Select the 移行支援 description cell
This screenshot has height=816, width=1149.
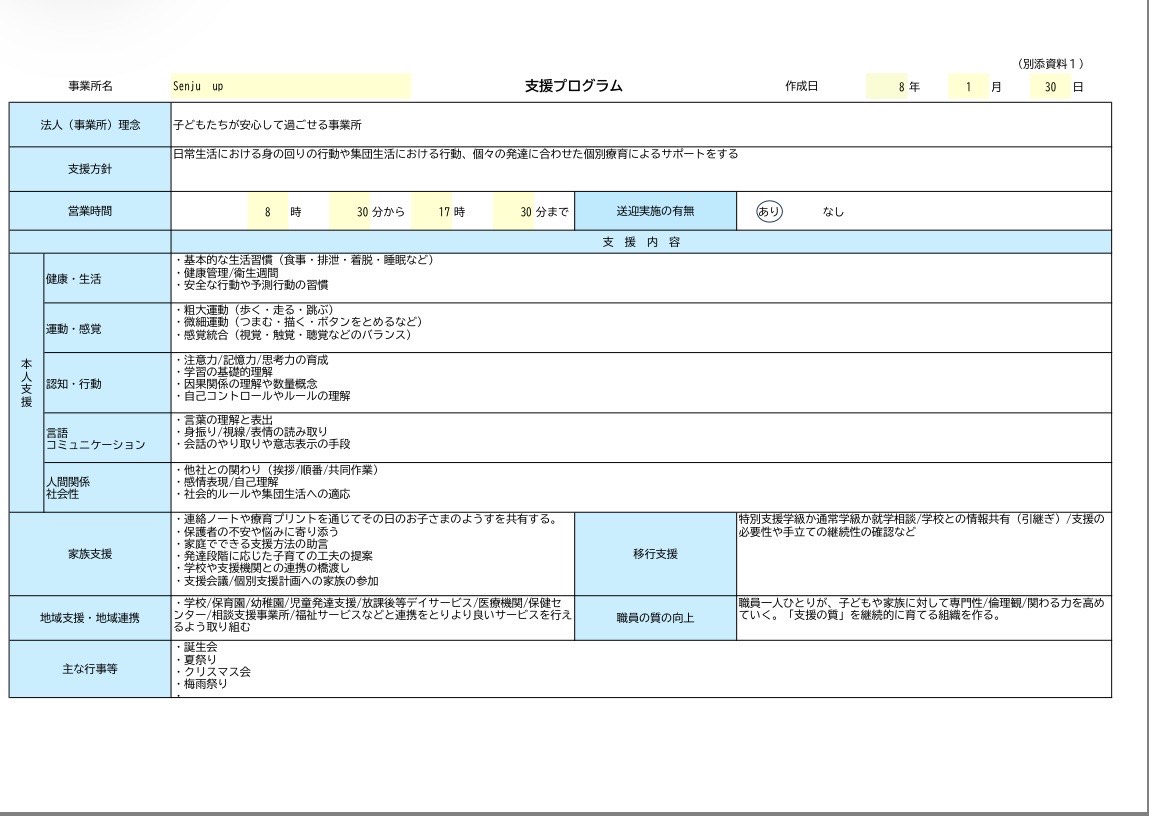tap(923, 553)
